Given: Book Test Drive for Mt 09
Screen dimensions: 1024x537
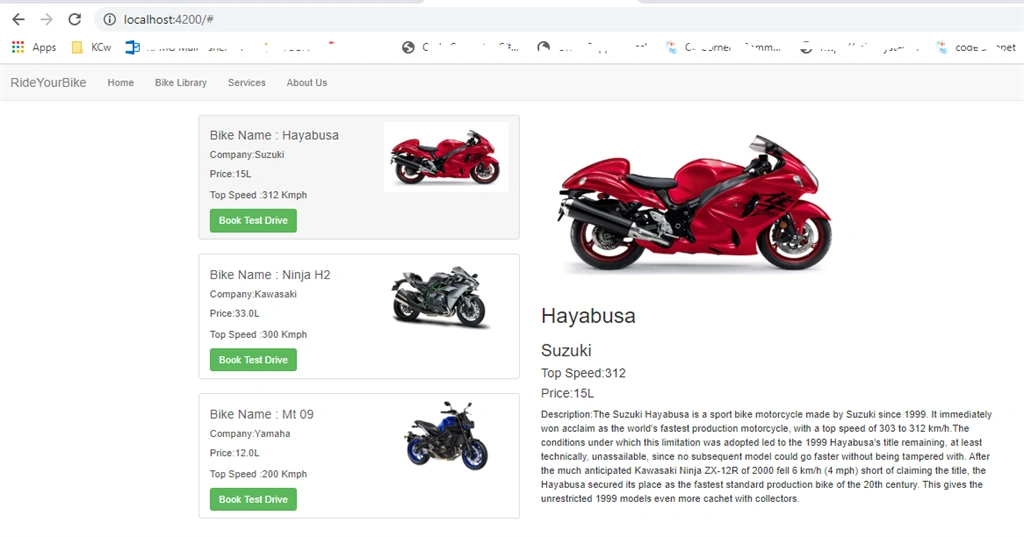Looking at the screenshot, I should [253, 499].
